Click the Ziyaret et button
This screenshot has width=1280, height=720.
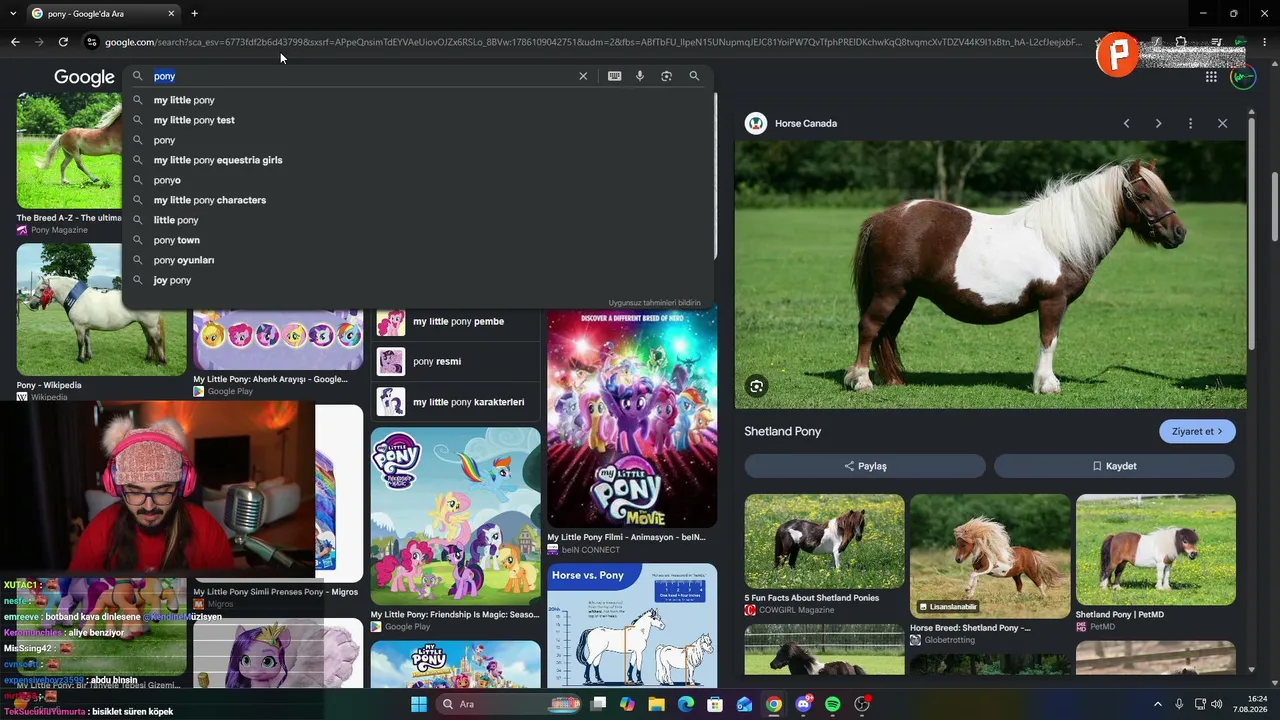coord(1197,431)
